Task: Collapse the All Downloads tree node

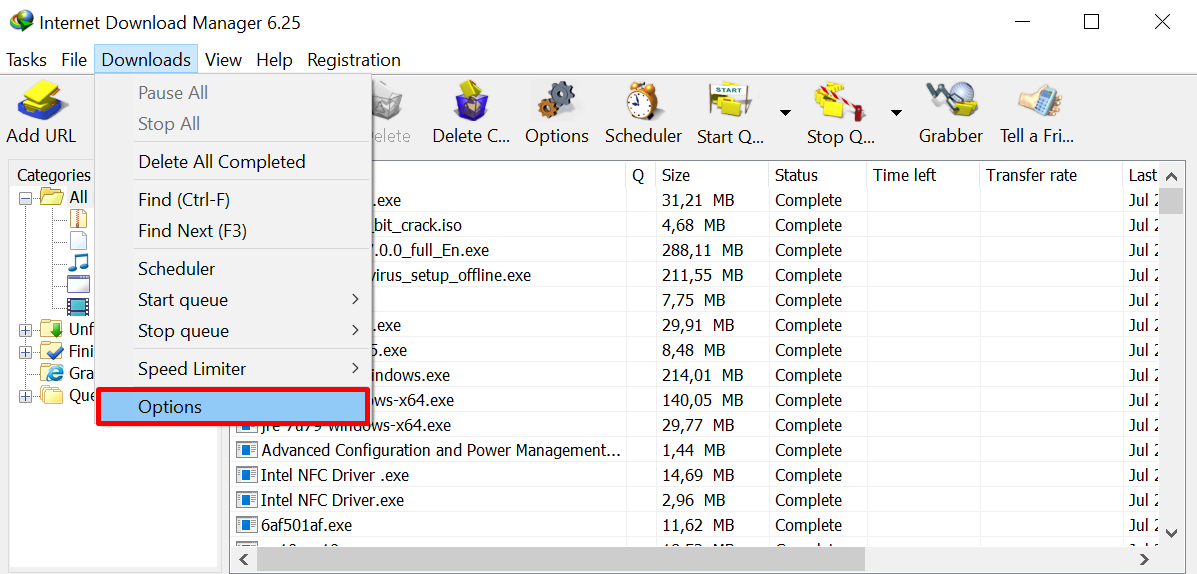Action: pyautogui.click(x=25, y=198)
